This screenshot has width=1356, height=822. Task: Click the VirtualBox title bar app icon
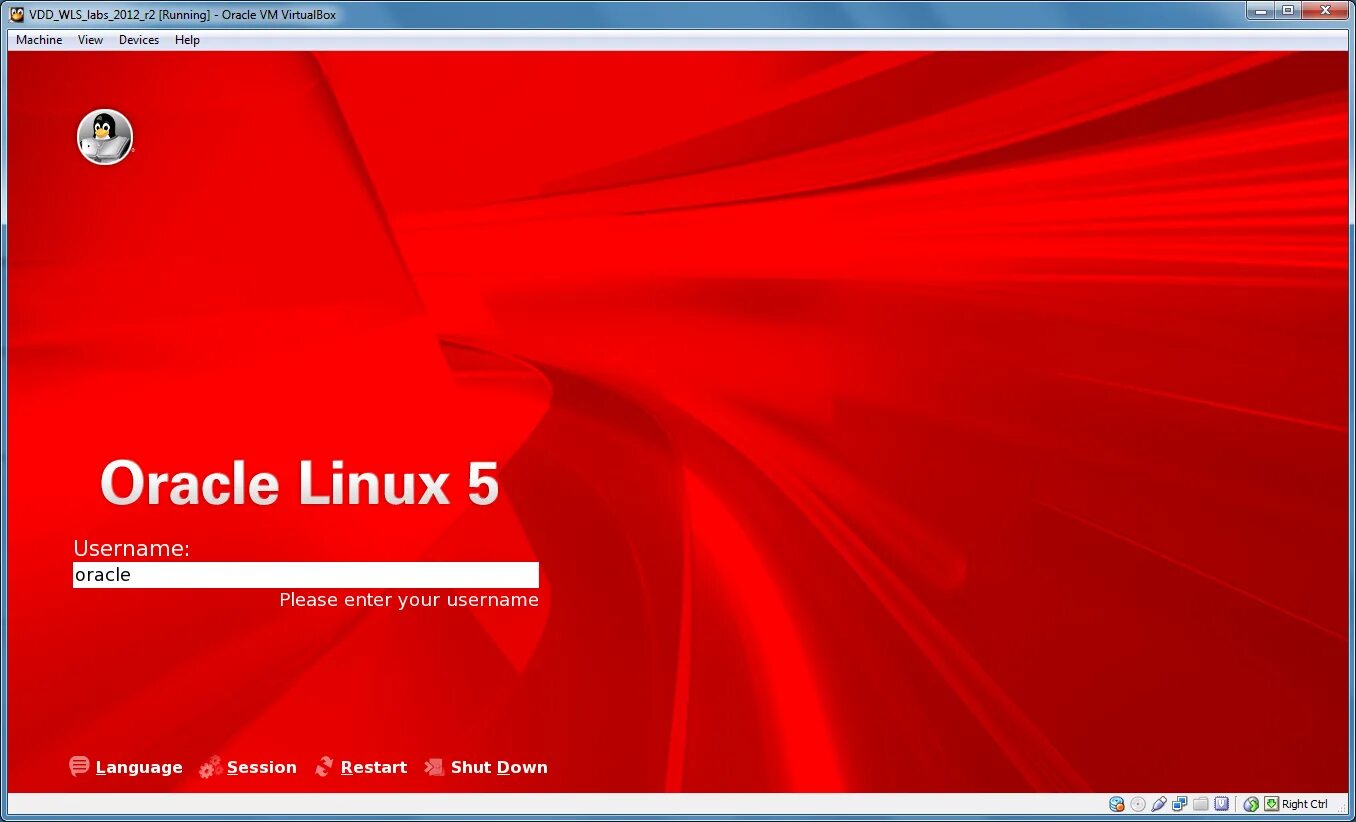pos(17,14)
